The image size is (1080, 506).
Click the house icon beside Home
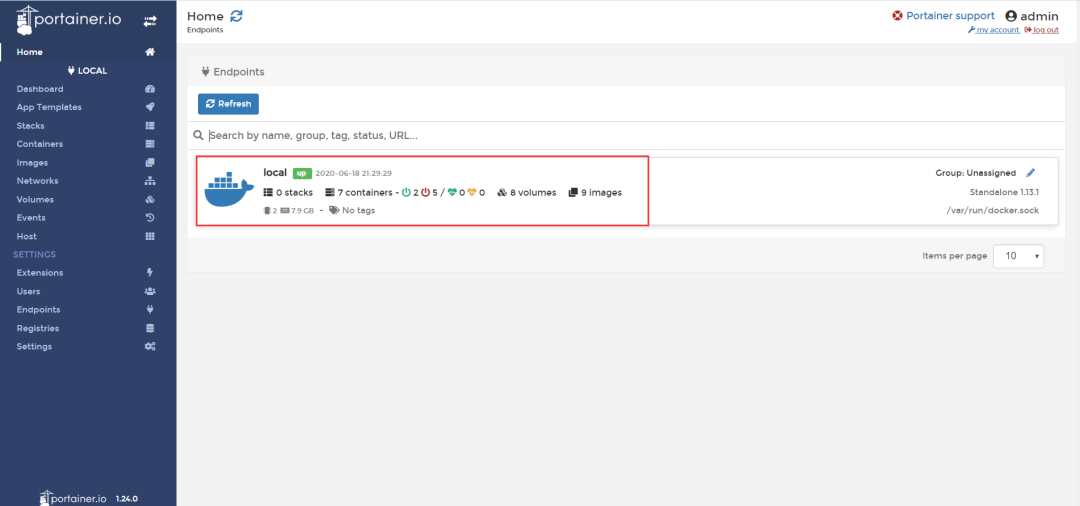pyautogui.click(x=149, y=52)
